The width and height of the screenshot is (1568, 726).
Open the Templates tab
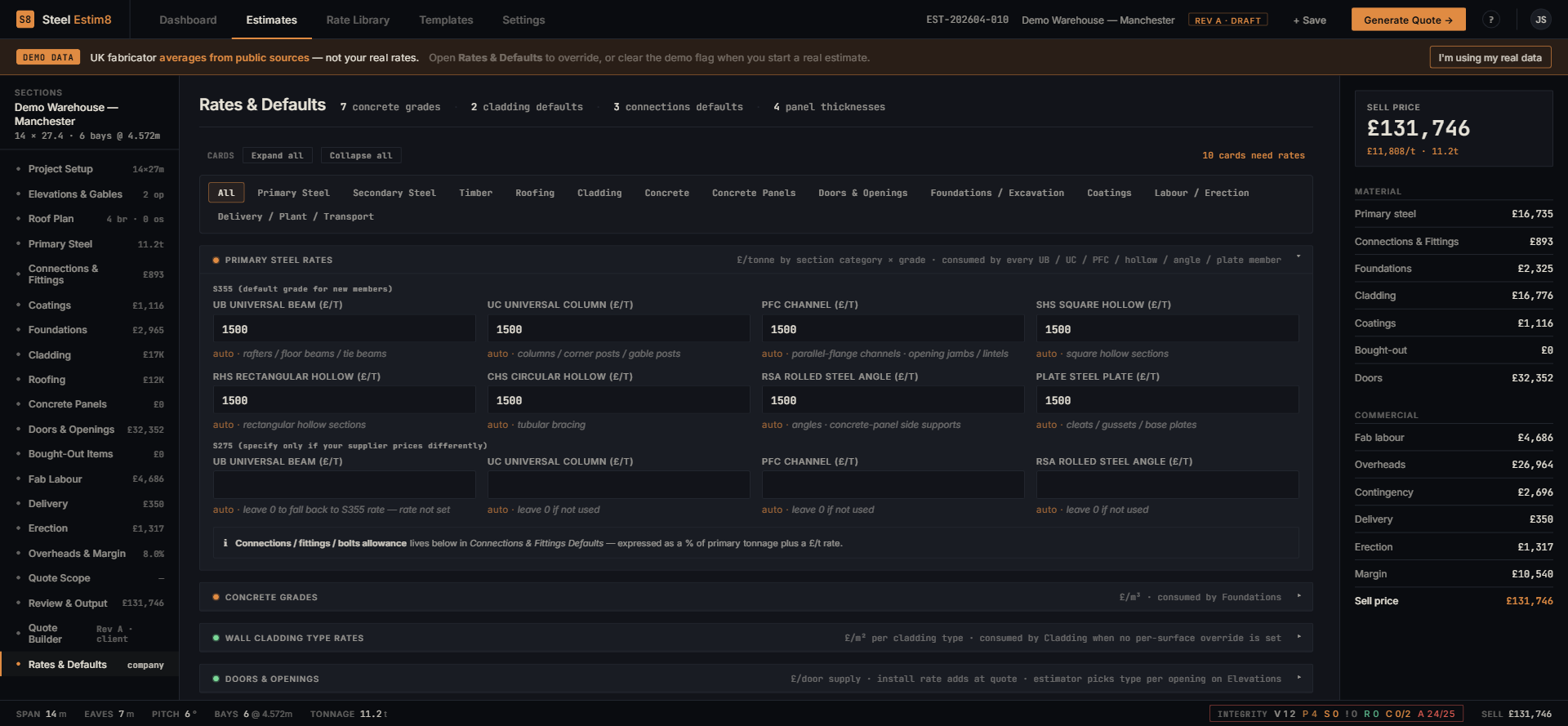point(446,20)
